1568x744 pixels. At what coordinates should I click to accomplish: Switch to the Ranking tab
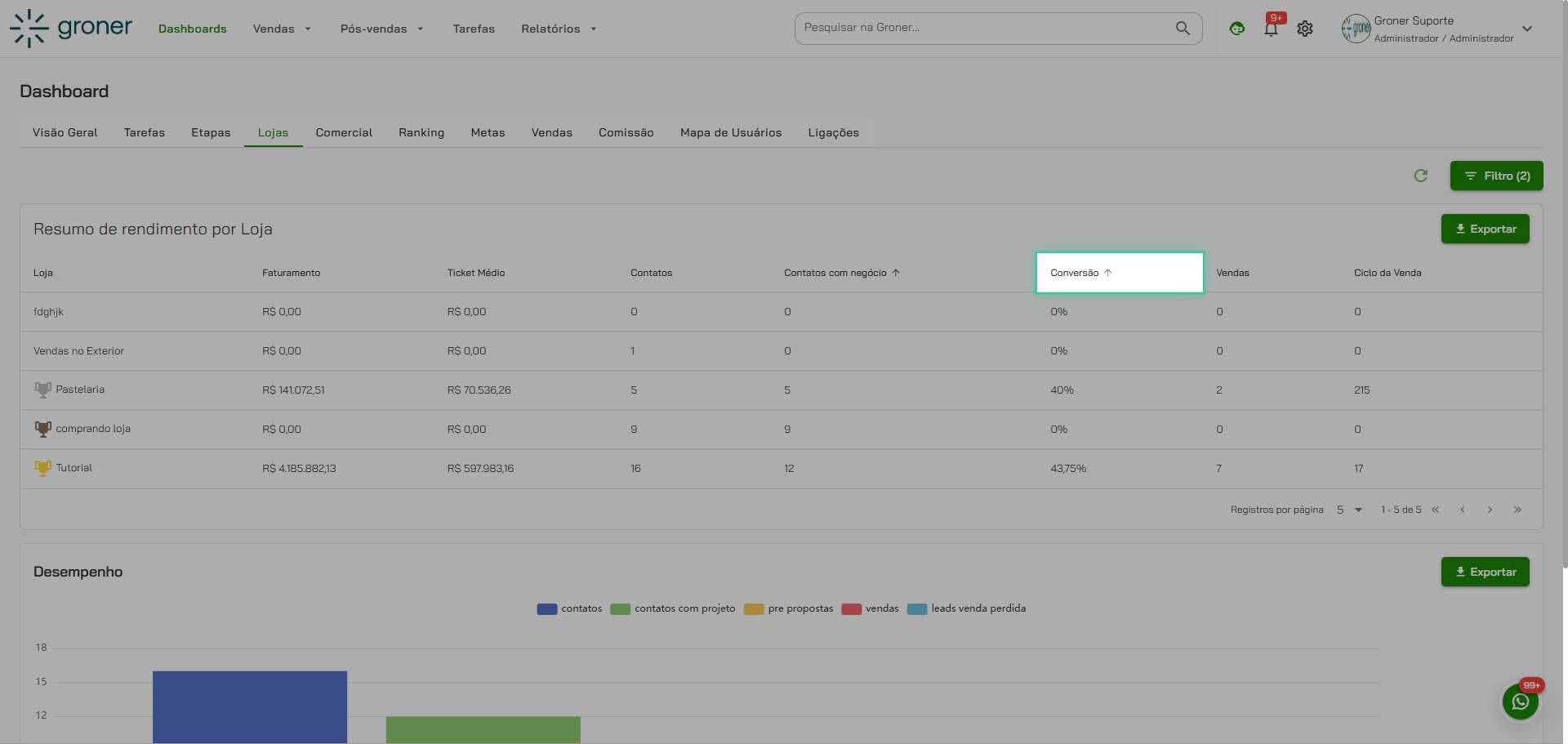coord(421,132)
